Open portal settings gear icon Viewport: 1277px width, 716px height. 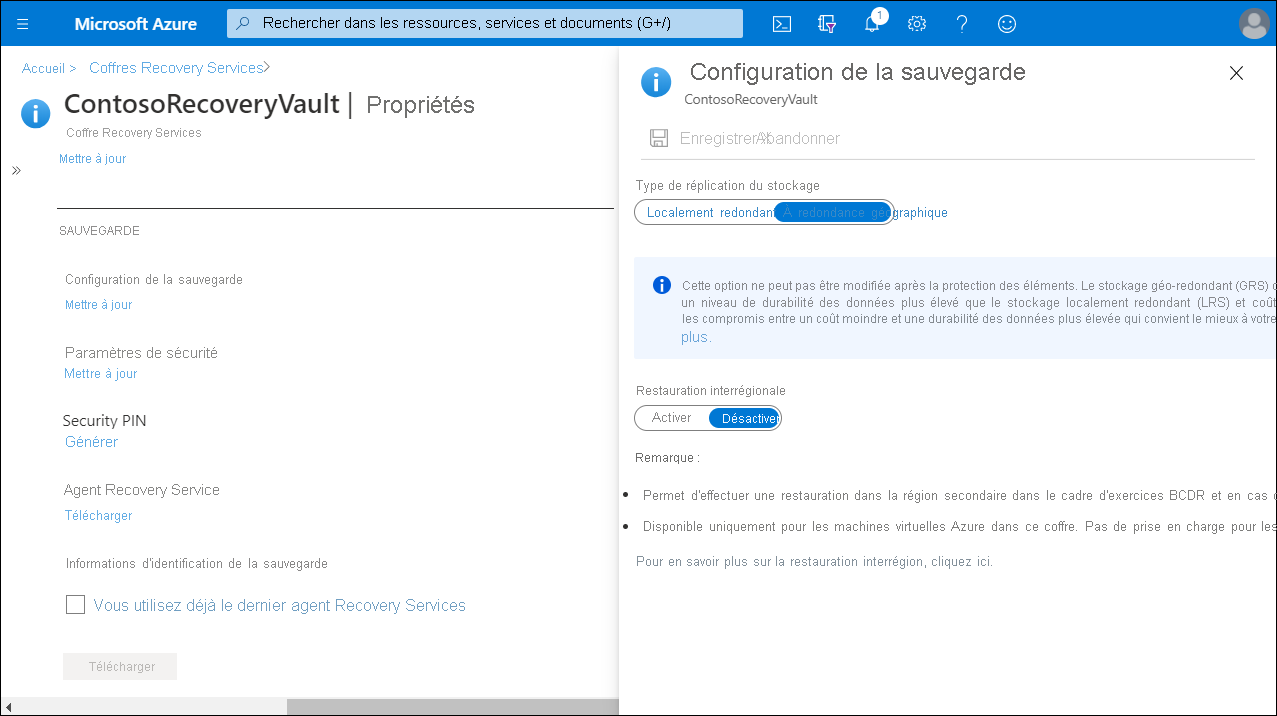tap(917, 24)
